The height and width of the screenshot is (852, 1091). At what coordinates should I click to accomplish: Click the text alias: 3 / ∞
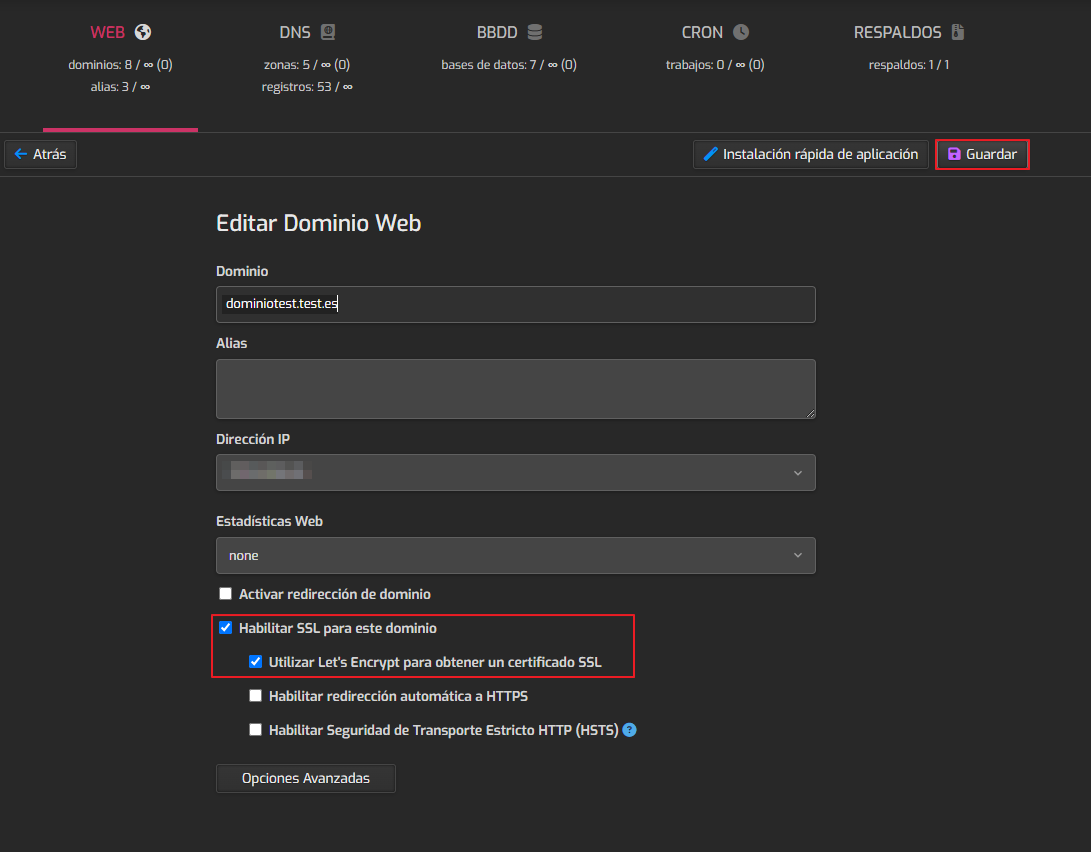120,87
